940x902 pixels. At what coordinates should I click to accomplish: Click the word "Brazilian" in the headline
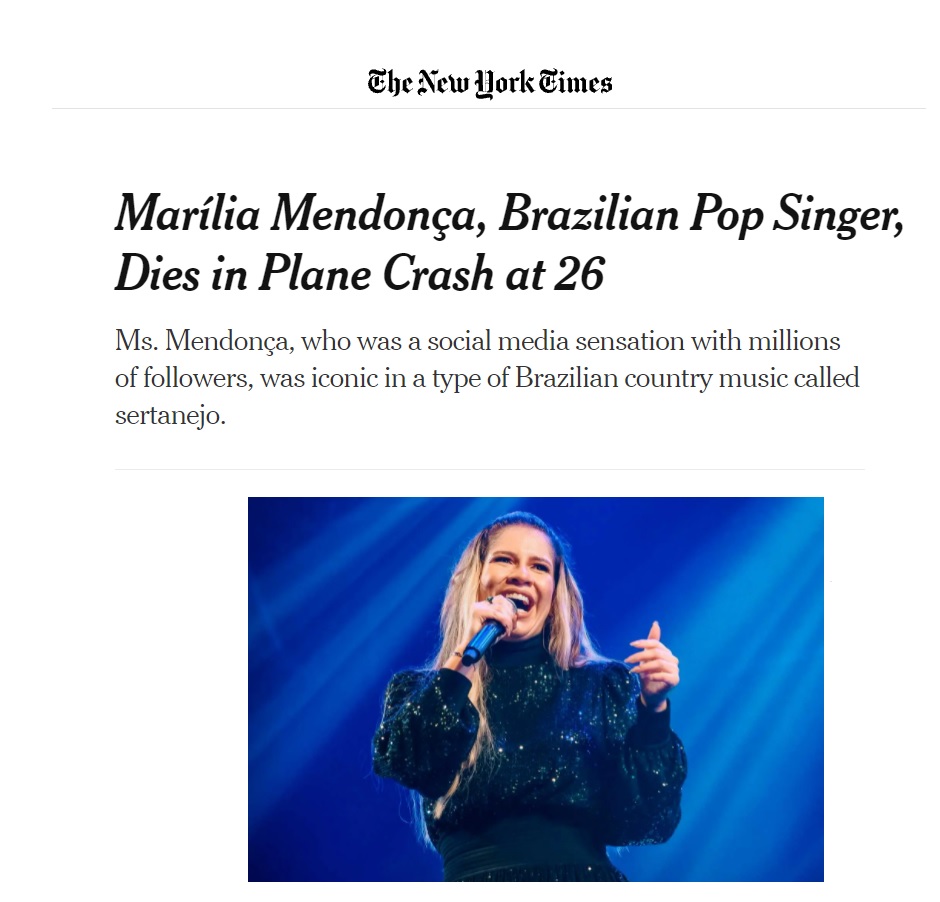589,214
